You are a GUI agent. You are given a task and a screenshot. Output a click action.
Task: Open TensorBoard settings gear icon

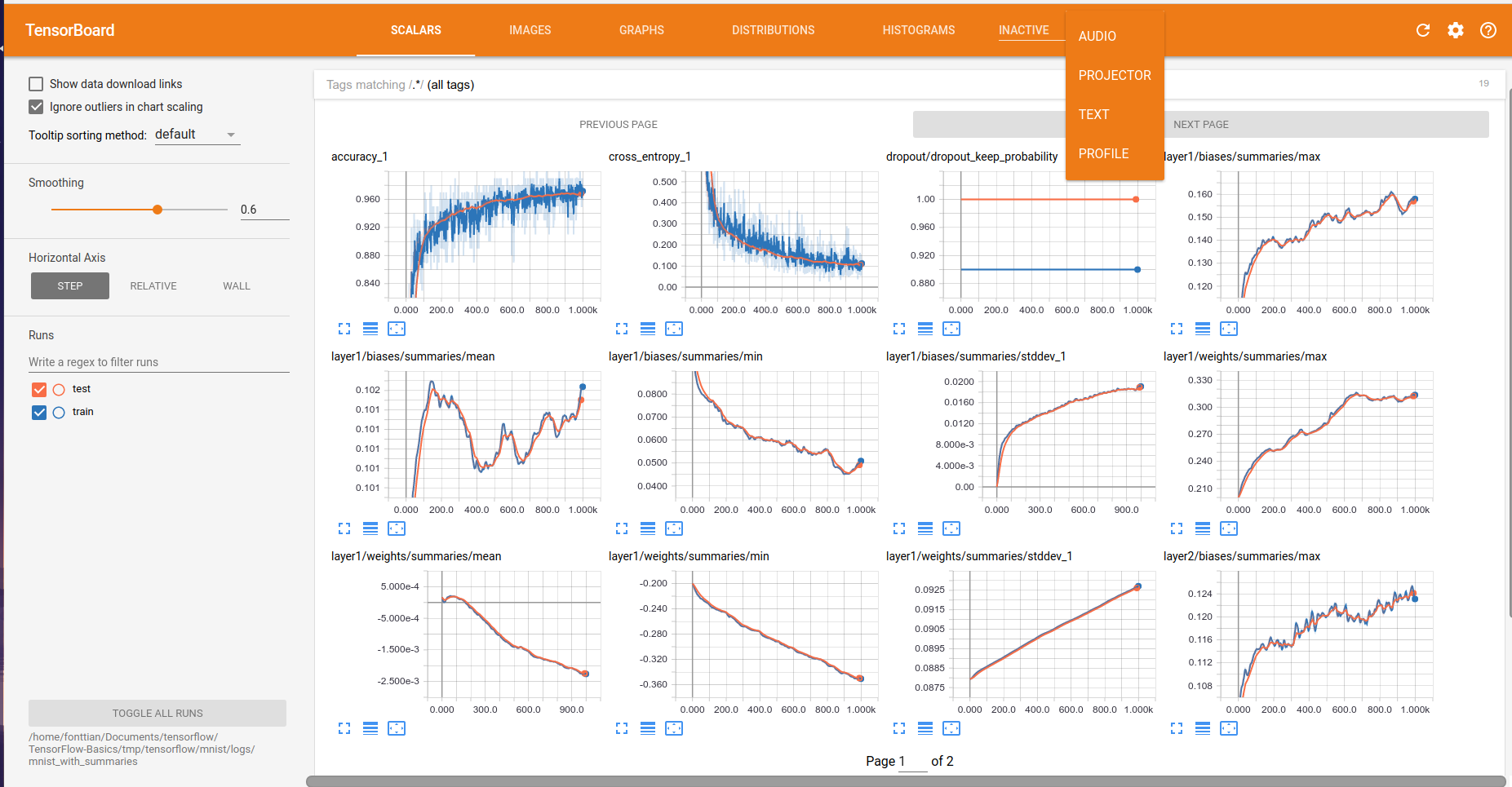coord(1456,30)
